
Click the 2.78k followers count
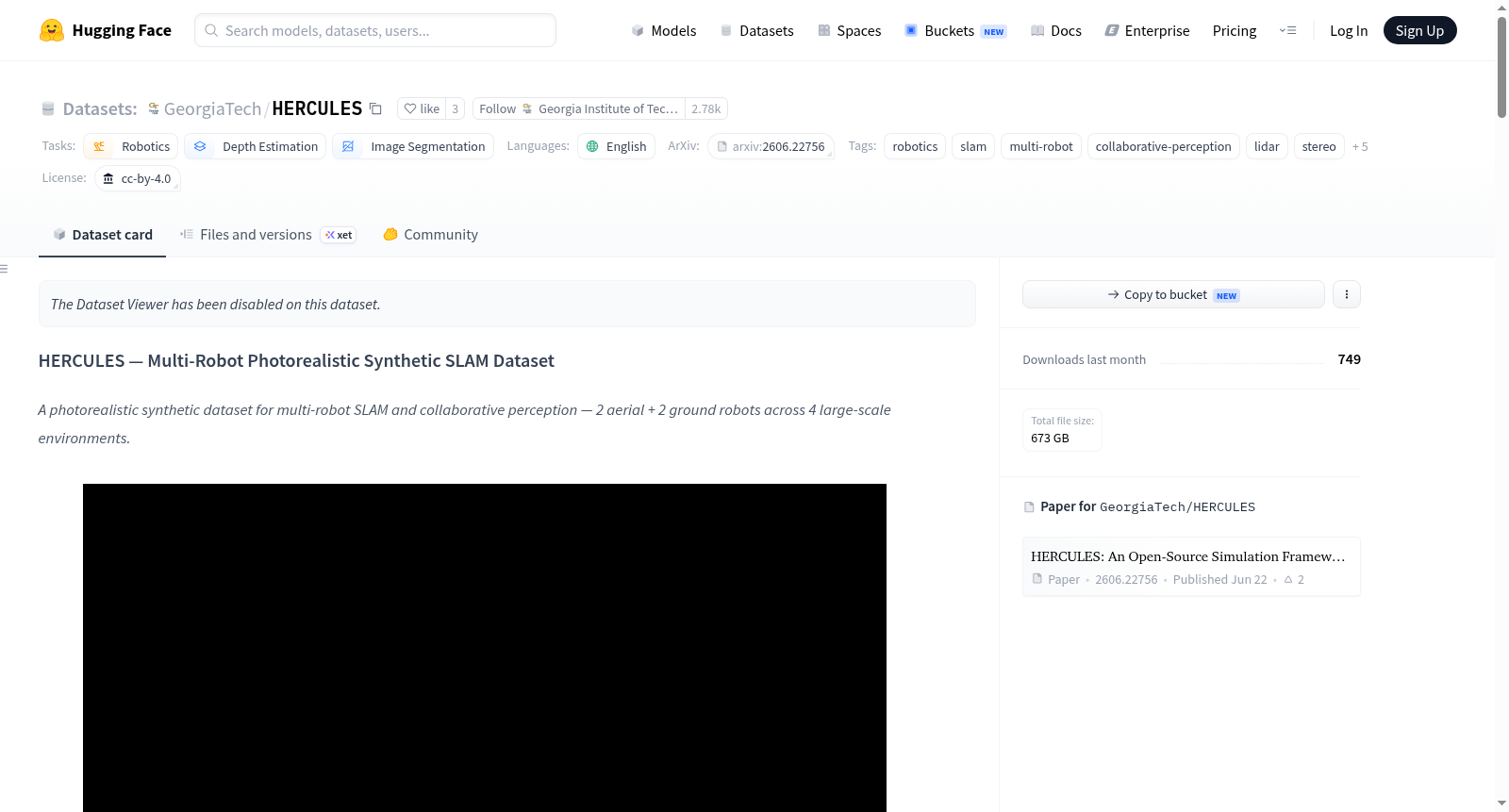point(706,108)
